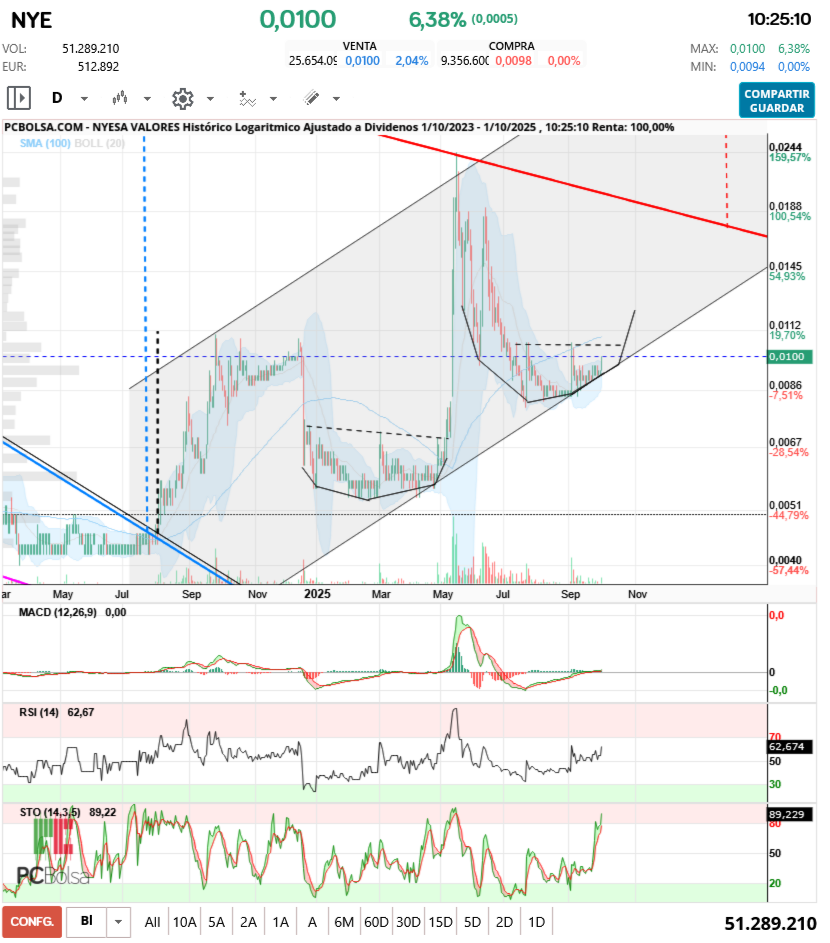The height and width of the screenshot is (943, 830).
Task: Select the 6M time range
Action: coord(343,922)
